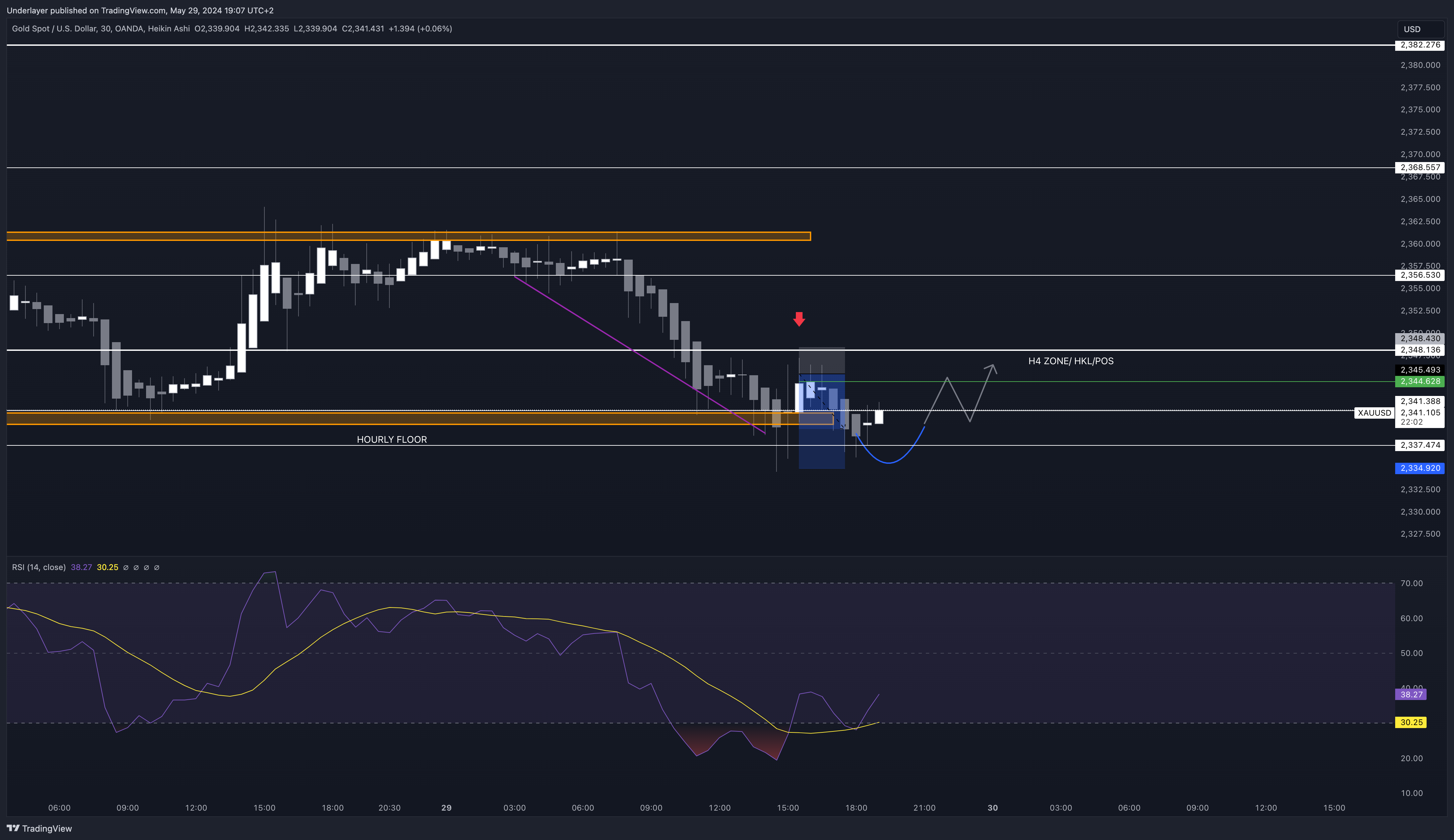This screenshot has height=840, width=1454.
Task: Click the close value C2,341.431
Action: (363, 28)
